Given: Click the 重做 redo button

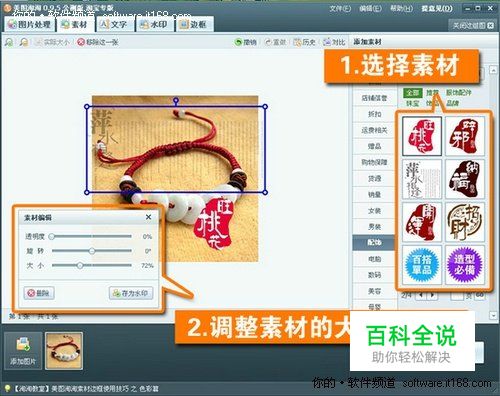Looking at the screenshot, I should (x=275, y=42).
